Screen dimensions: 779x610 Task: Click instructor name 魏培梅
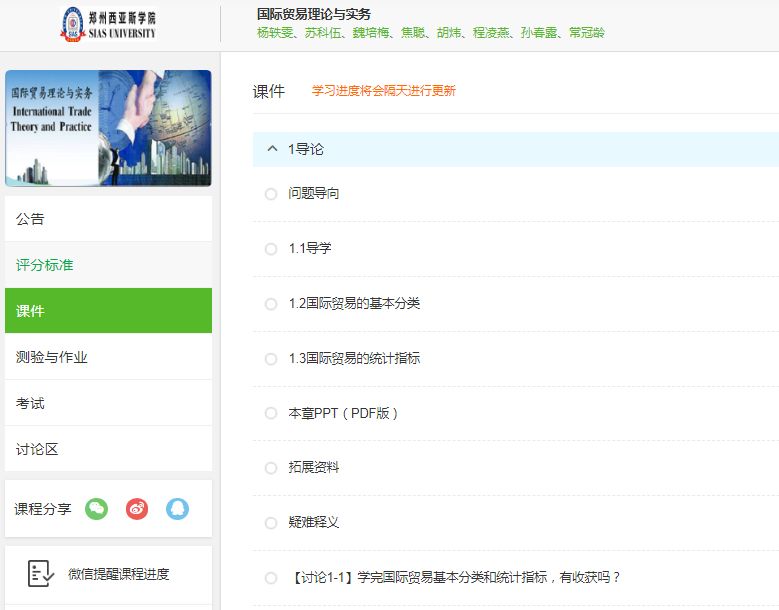tap(371, 33)
